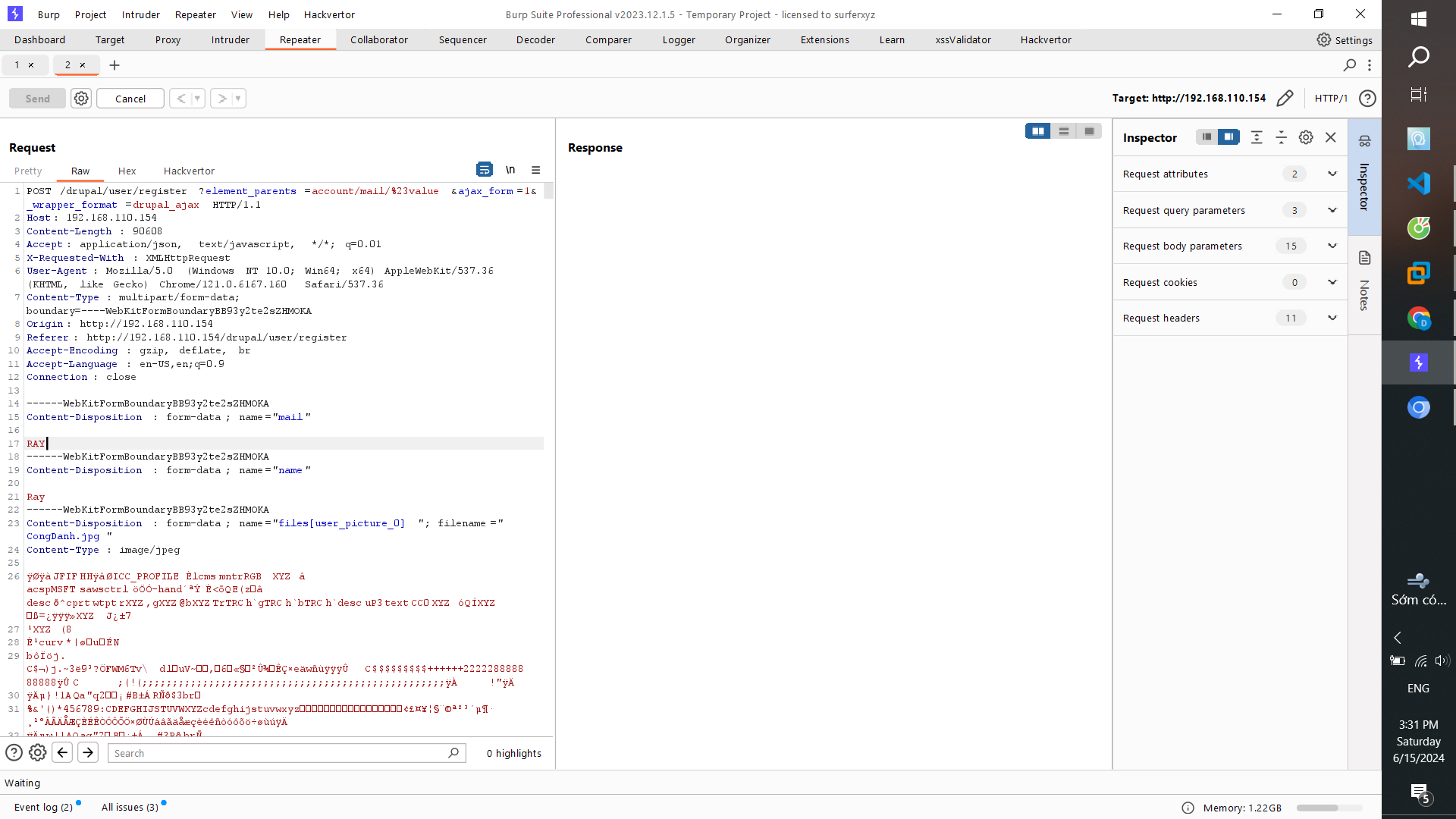Dock Inspector panel to the right layout
The height and width of the screenshot is (819, 1456).
(x=1228, y=137)
